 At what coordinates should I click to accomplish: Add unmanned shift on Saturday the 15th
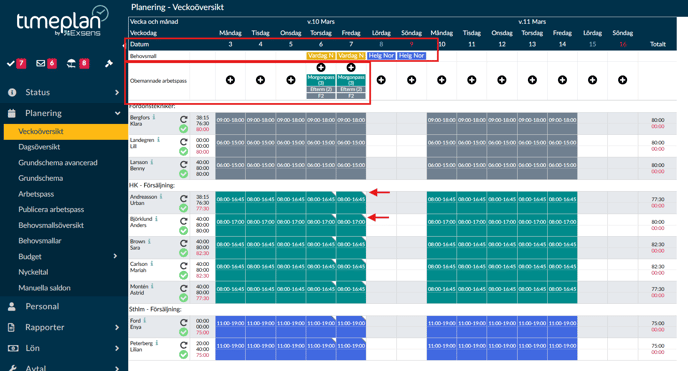coord(592,80)
